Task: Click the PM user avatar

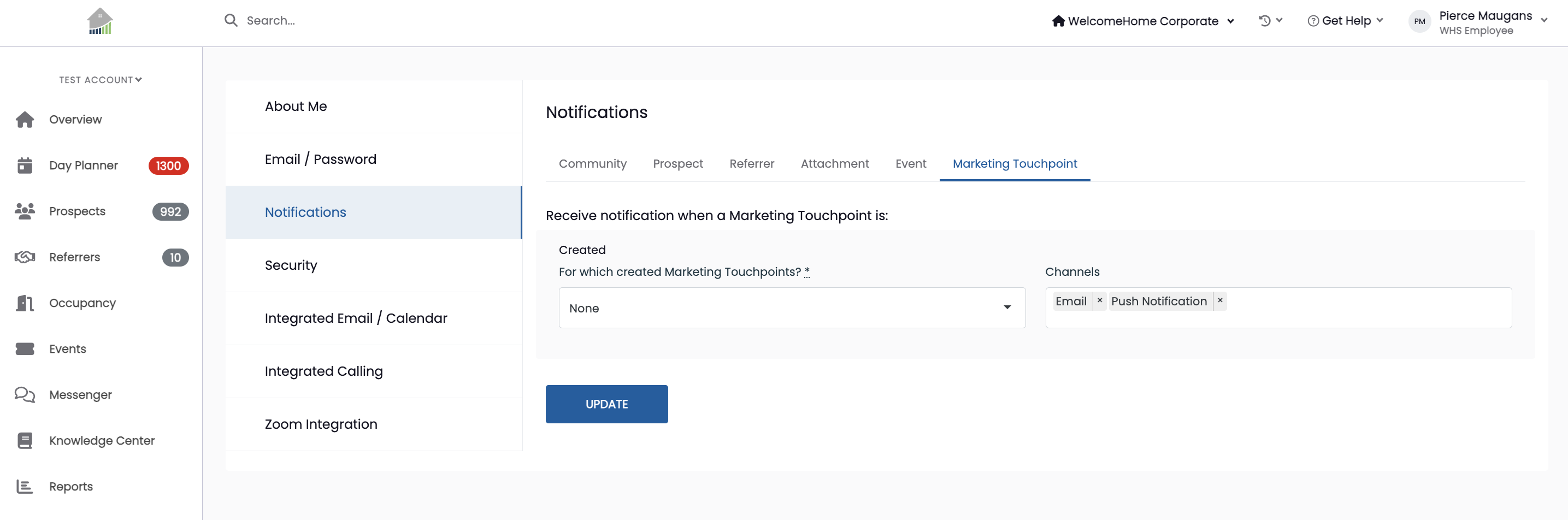Action: [1419, 21]
